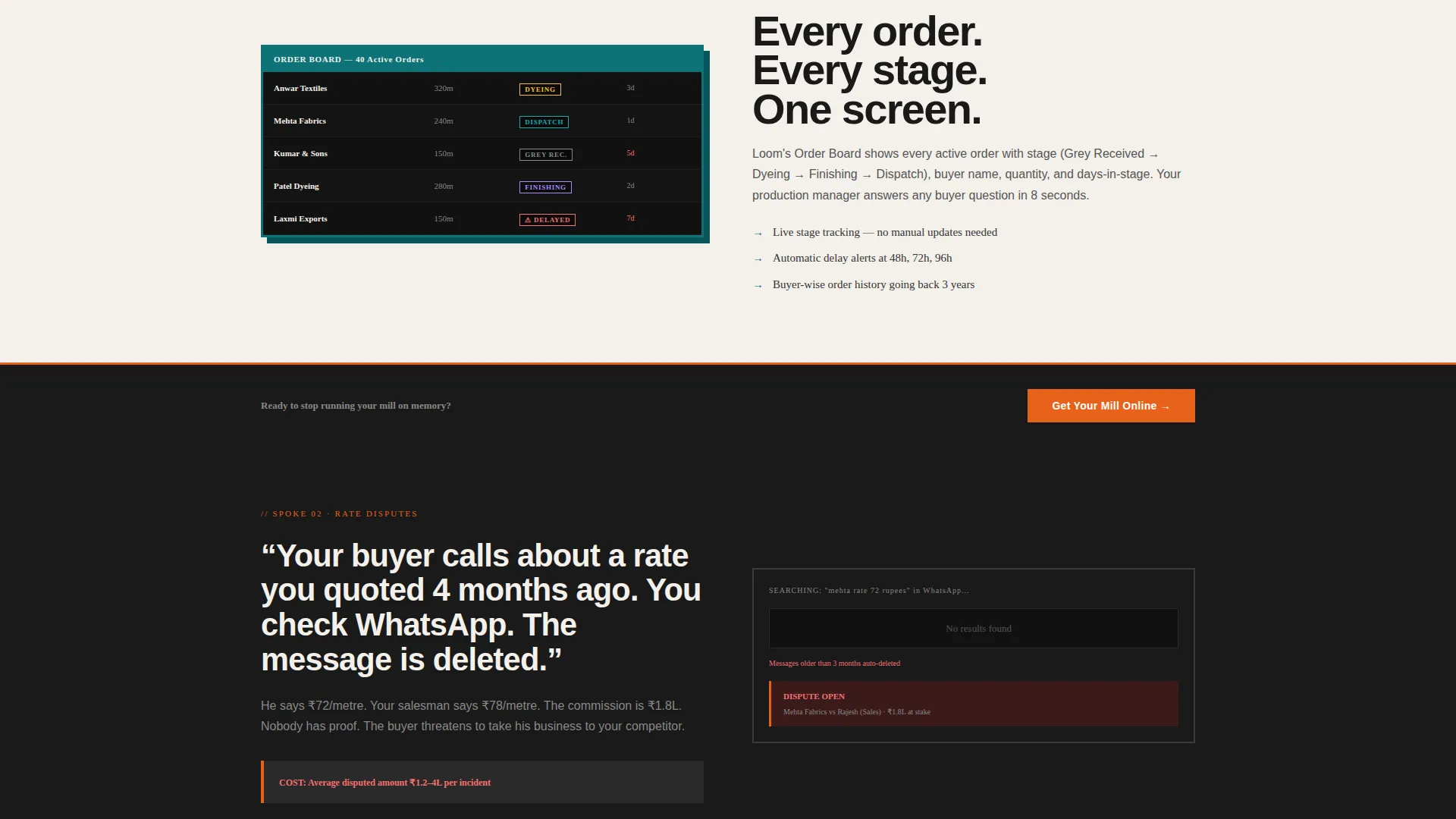Select the DYEING stage badge
The image size is (1456, 819).
click(x=540, y=89)
